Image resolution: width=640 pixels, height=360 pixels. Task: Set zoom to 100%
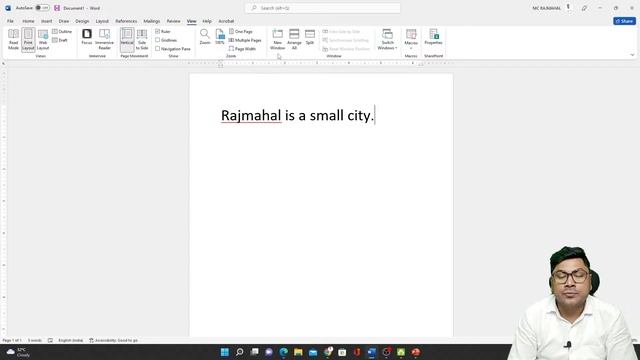220,37
